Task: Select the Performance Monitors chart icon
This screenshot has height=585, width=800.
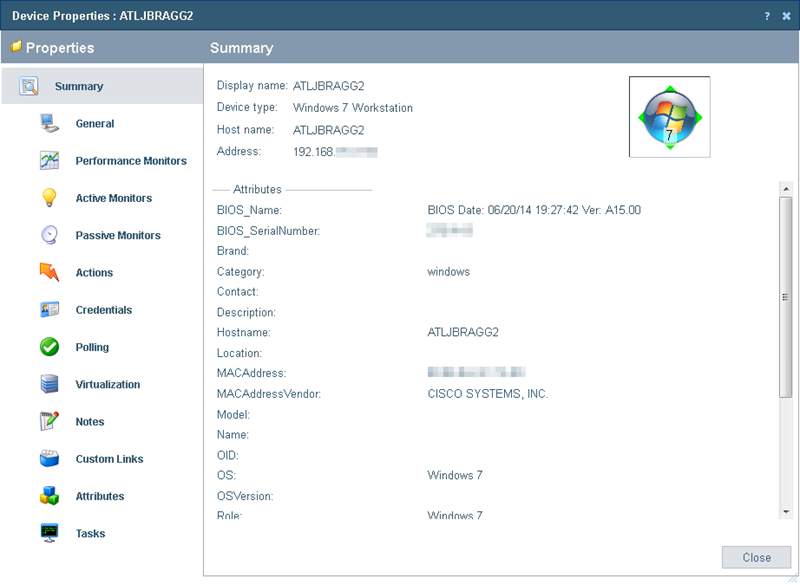Action: pos(49,161)
